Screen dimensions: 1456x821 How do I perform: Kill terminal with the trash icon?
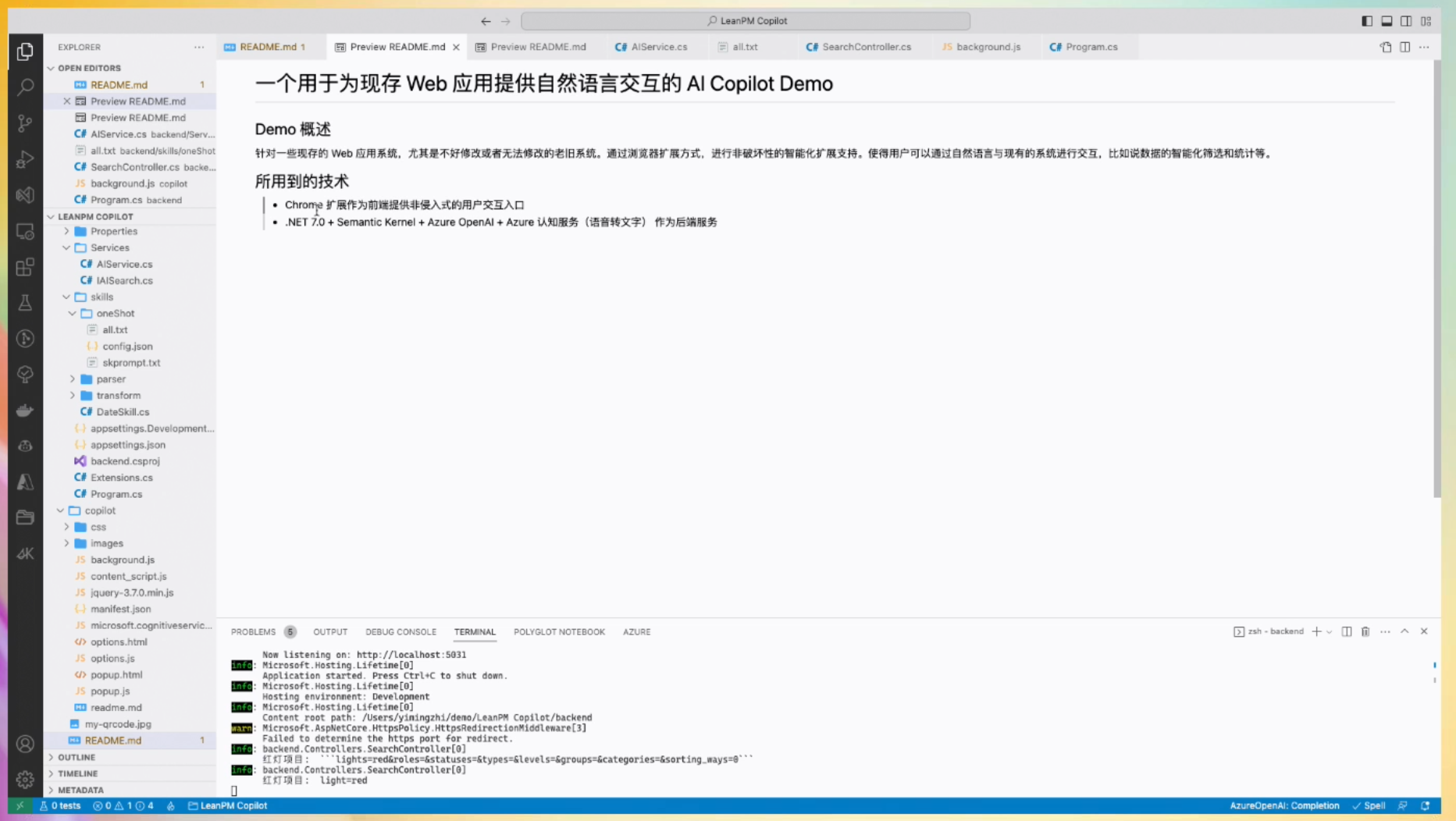pyautogui.click(x=1365, y=631)
